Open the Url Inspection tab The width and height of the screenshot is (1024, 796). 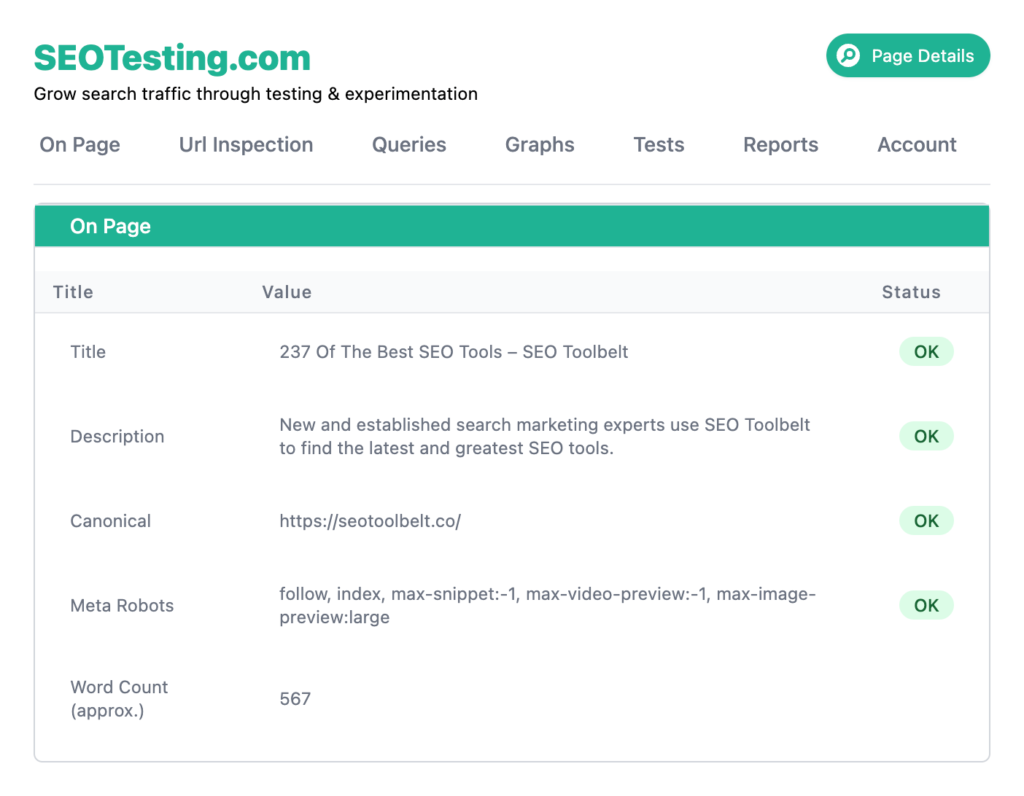[246, 144]
